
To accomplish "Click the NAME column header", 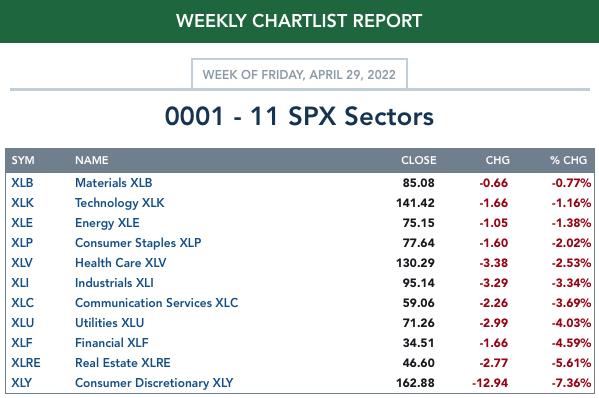I will 92,160.
